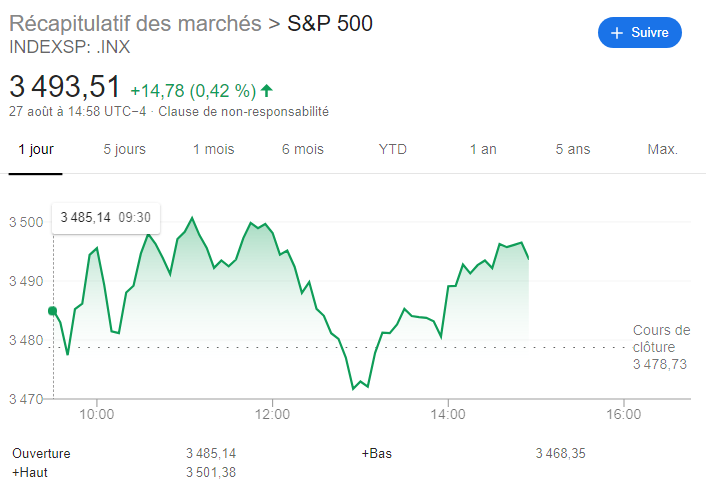Click the Cours de clôture label

661,338
